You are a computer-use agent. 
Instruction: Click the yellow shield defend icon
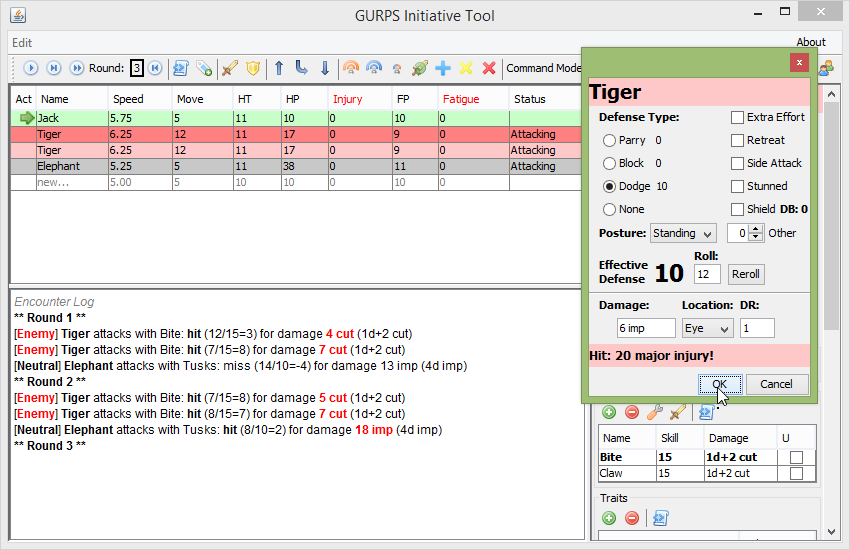253,68
